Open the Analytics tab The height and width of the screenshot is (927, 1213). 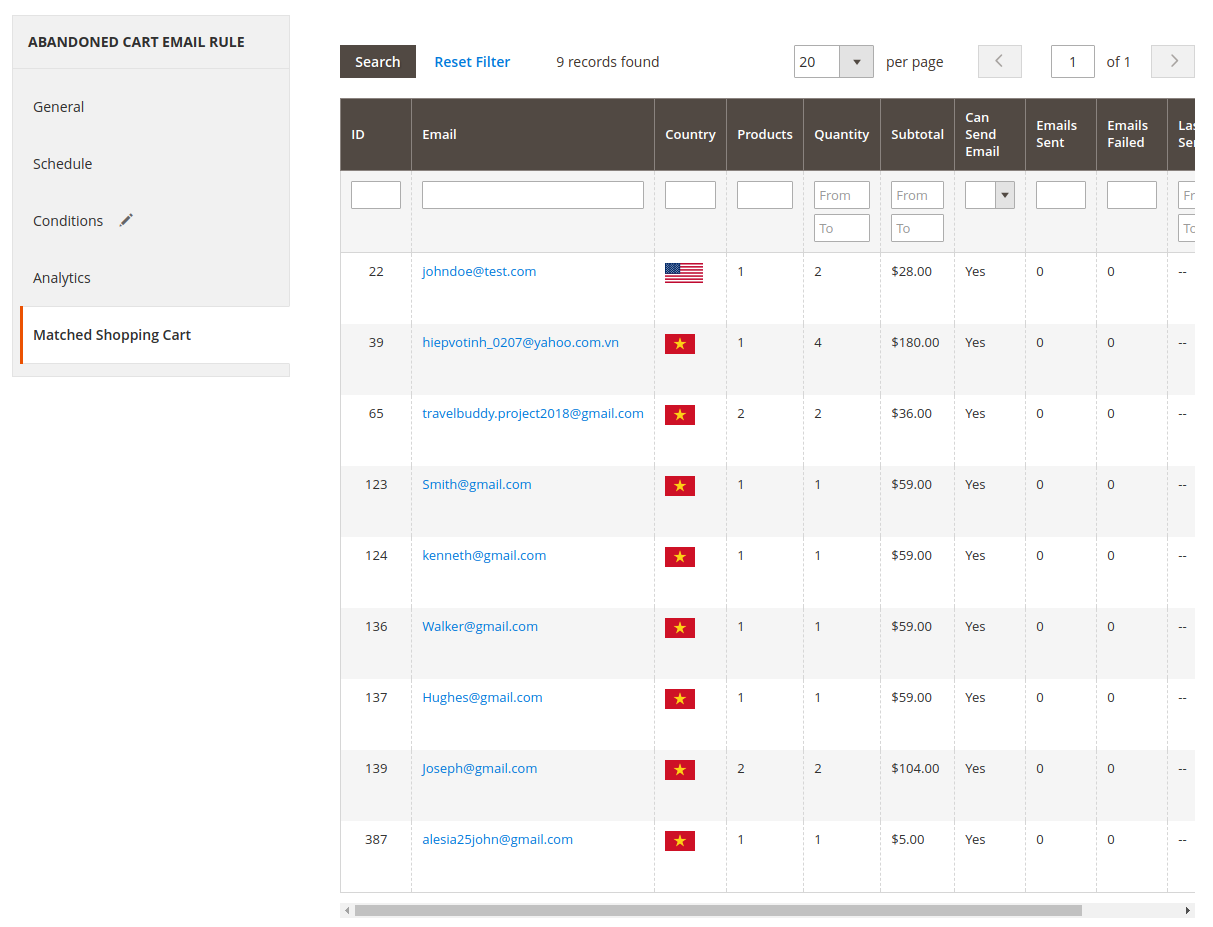coord(62,278)
